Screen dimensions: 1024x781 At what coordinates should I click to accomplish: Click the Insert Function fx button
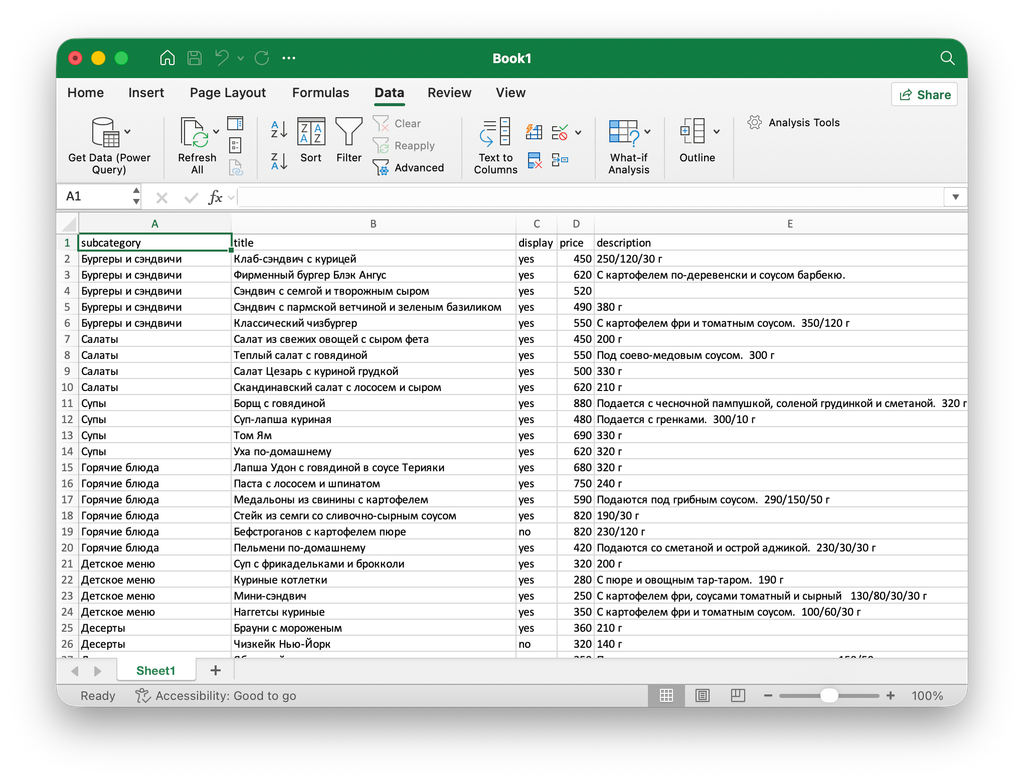[215, 197]
